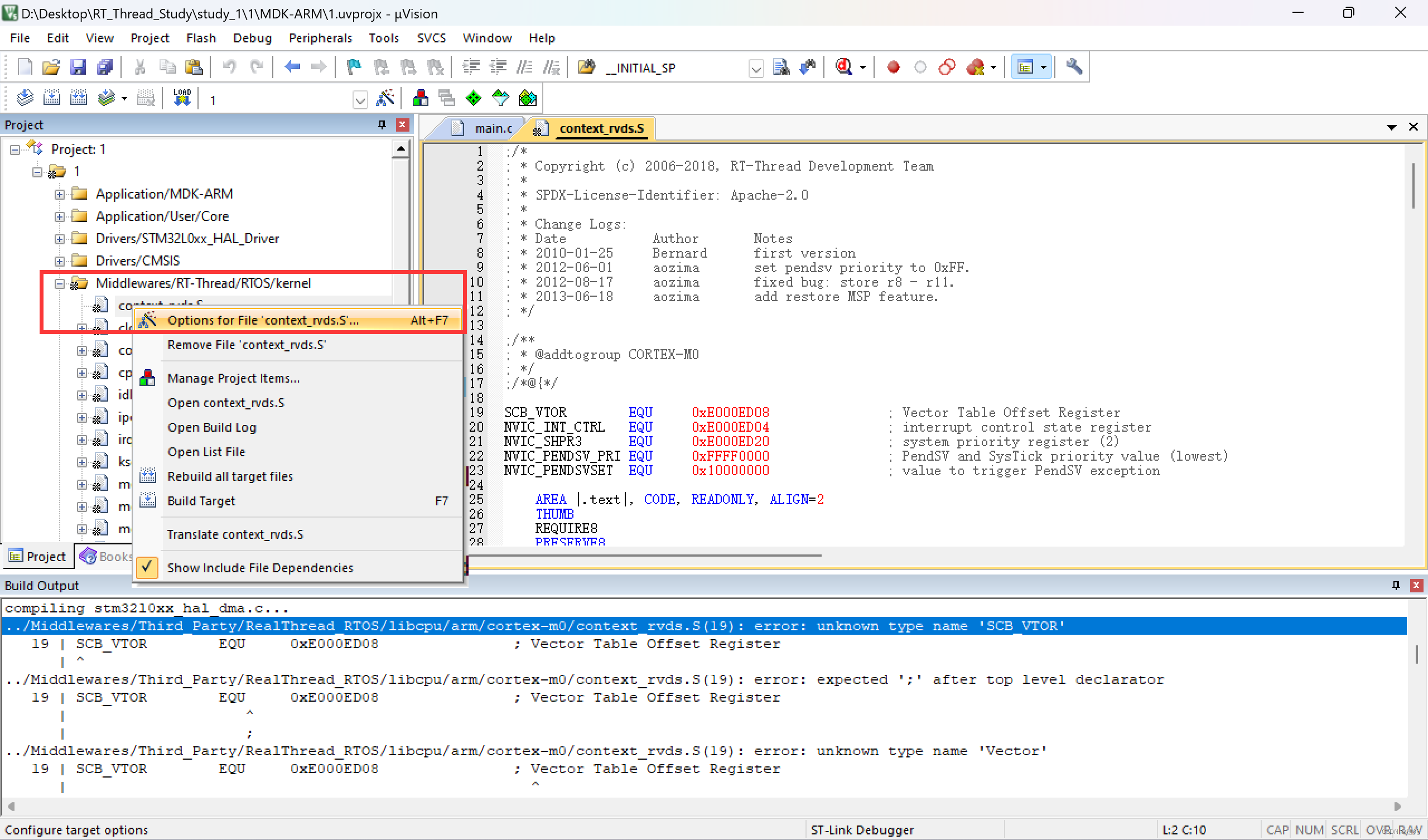Image resolution: width=1428 pixels, height=840 pixels.
Task: Click the LOAD icon to download to flash
Action: pos(181,98)
